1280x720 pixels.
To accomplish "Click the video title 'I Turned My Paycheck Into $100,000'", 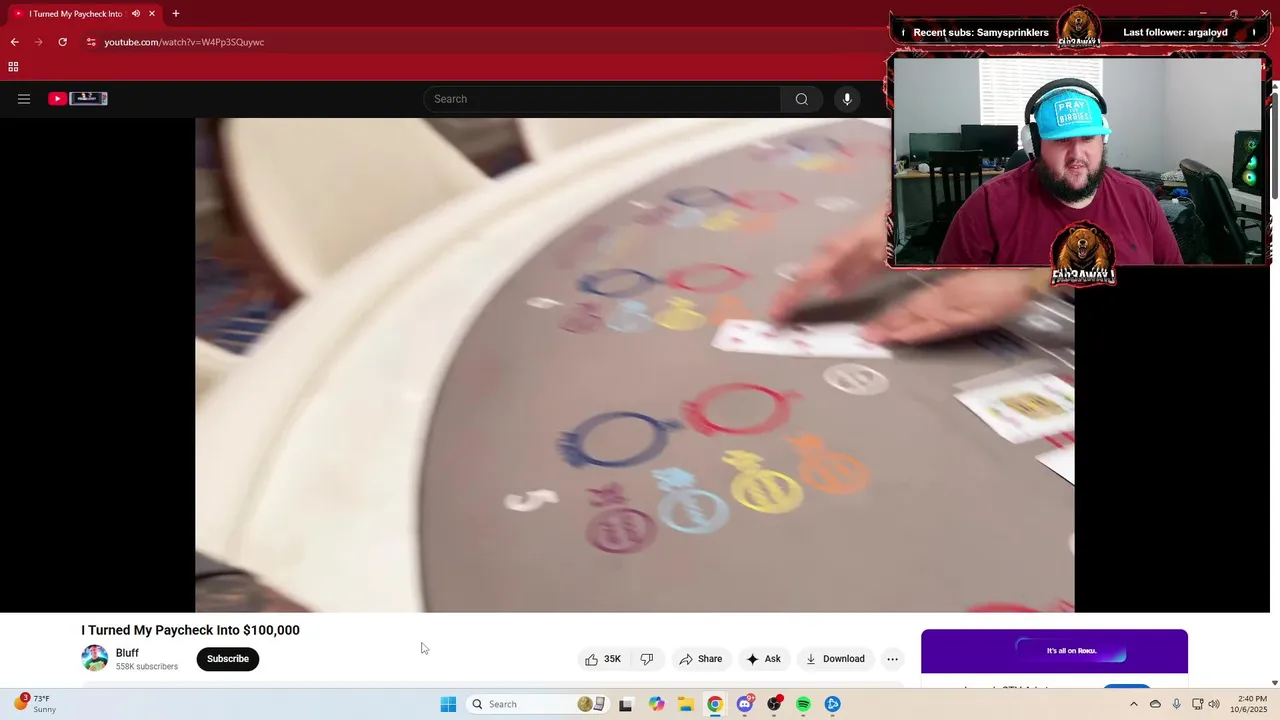I will point(190,630).
